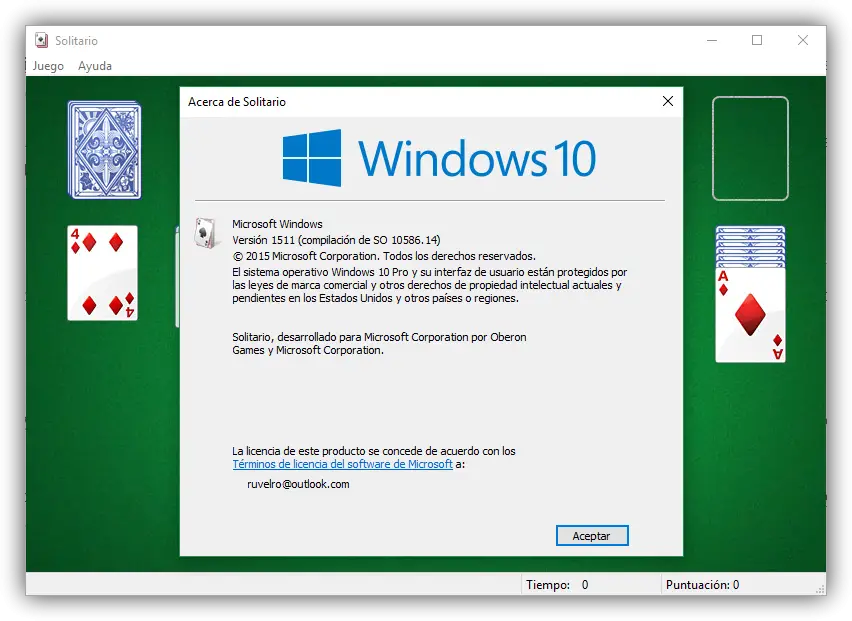The height and width of the screenshot is (621, 852).
Task: Select the four of diamonds card
Action: [x=102, y=273]
